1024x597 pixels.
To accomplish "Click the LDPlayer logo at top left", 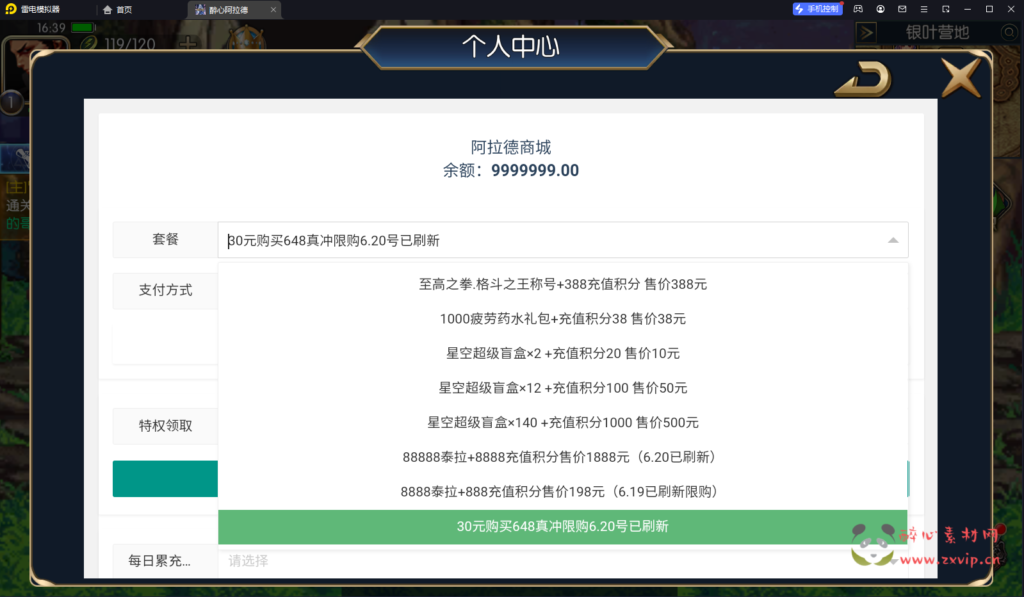I will point(12,8).
